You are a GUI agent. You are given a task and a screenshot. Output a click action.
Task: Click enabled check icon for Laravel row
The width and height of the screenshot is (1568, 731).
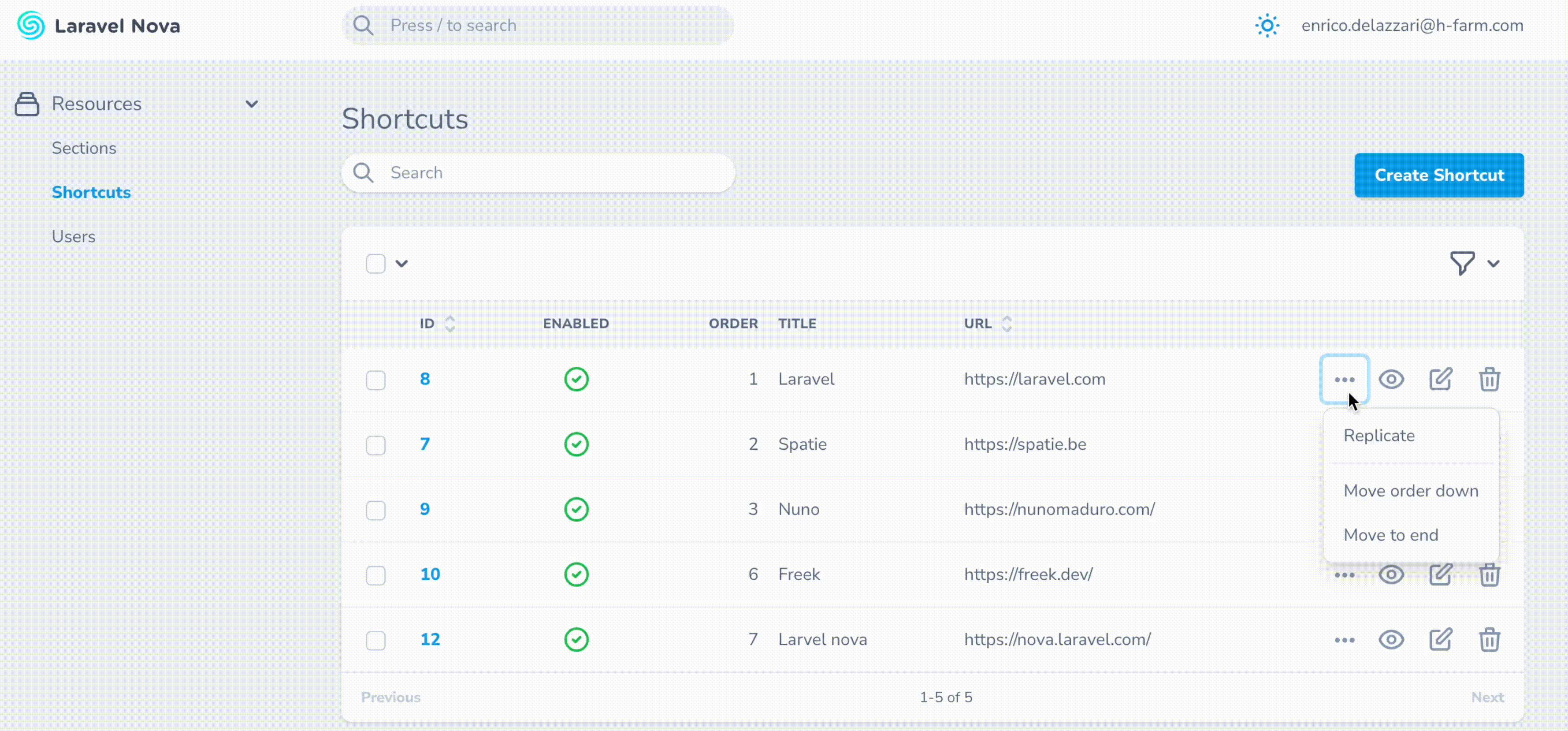tap(576, 379)
